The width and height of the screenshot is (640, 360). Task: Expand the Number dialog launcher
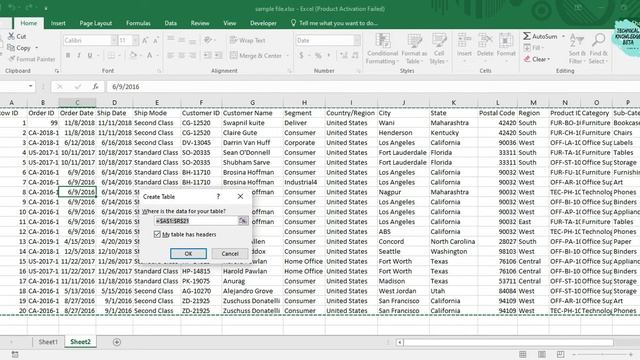pyautogui.click(x=359, y=71)
